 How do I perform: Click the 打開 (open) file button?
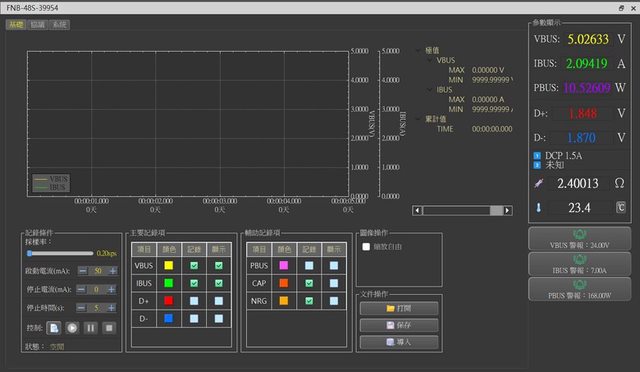pos(399,308)
